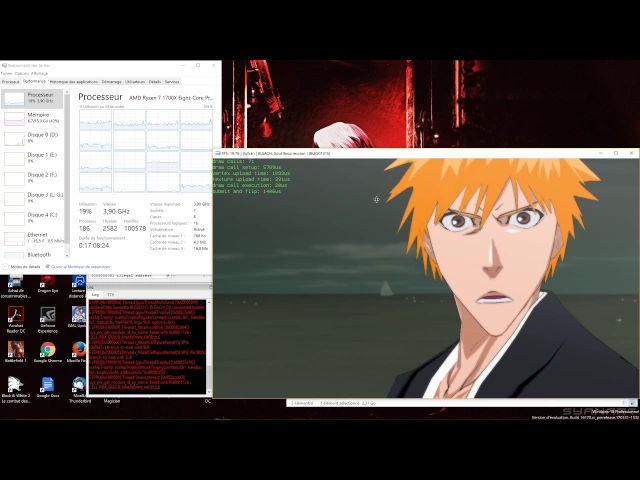Screen dimensions: 640x480
Task: Switch to the Services tab
Action: [x=172, y=82]
